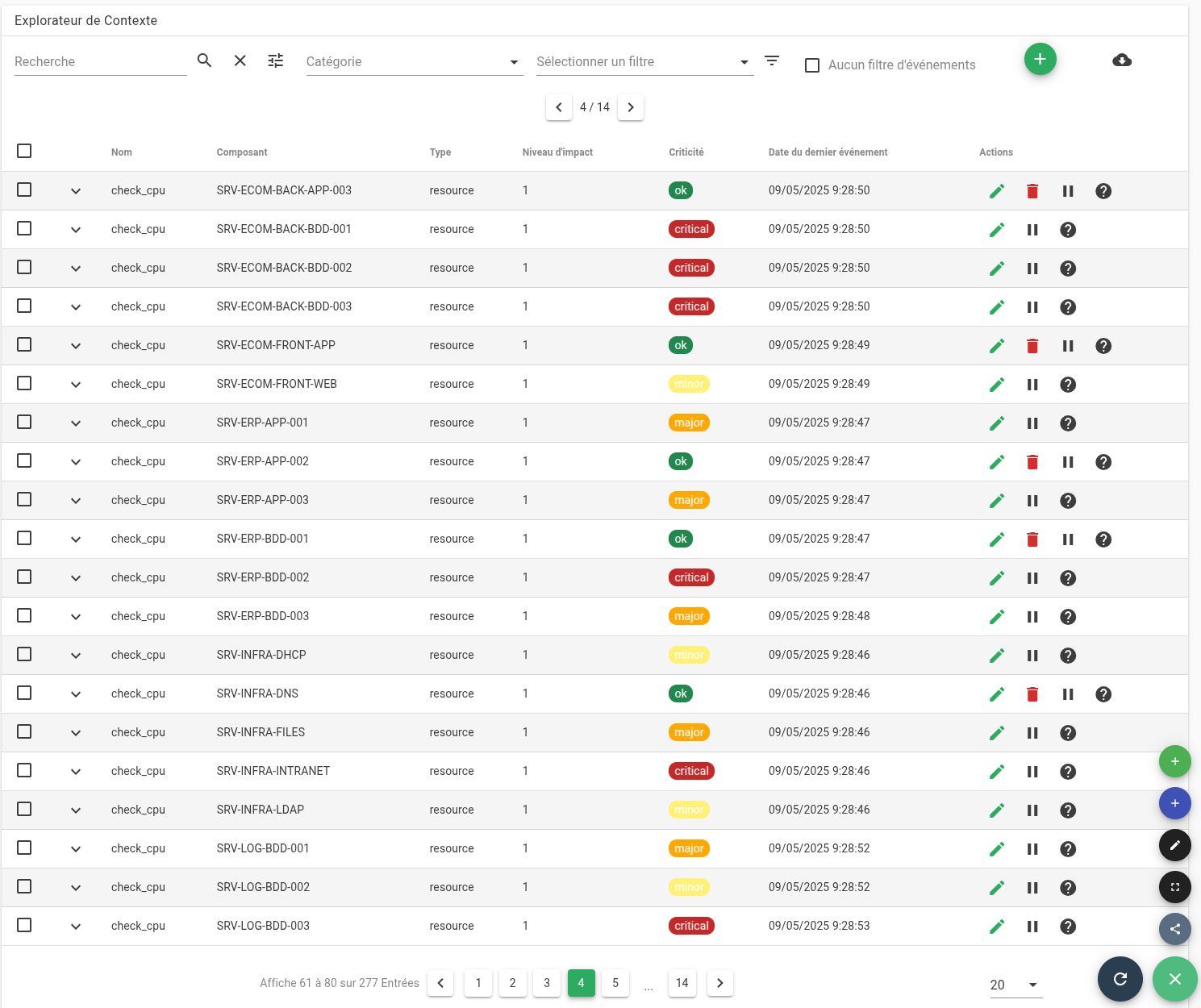Click help icon for SRV-INFRA-DNS row

1103,694
